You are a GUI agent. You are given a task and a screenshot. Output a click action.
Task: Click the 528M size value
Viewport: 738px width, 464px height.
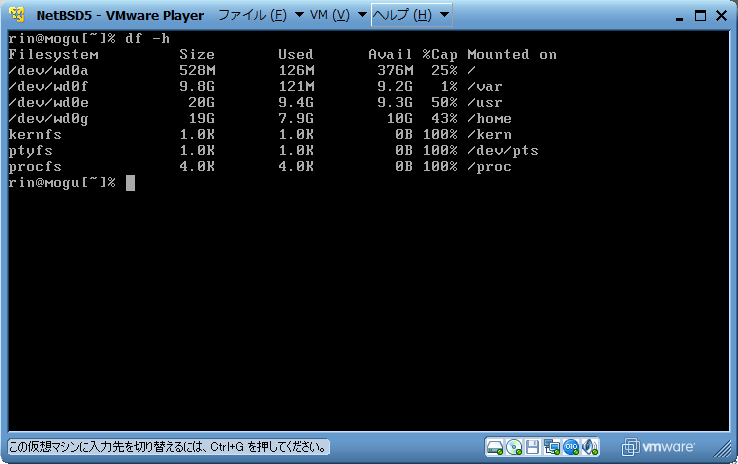[x=197, y=71]
